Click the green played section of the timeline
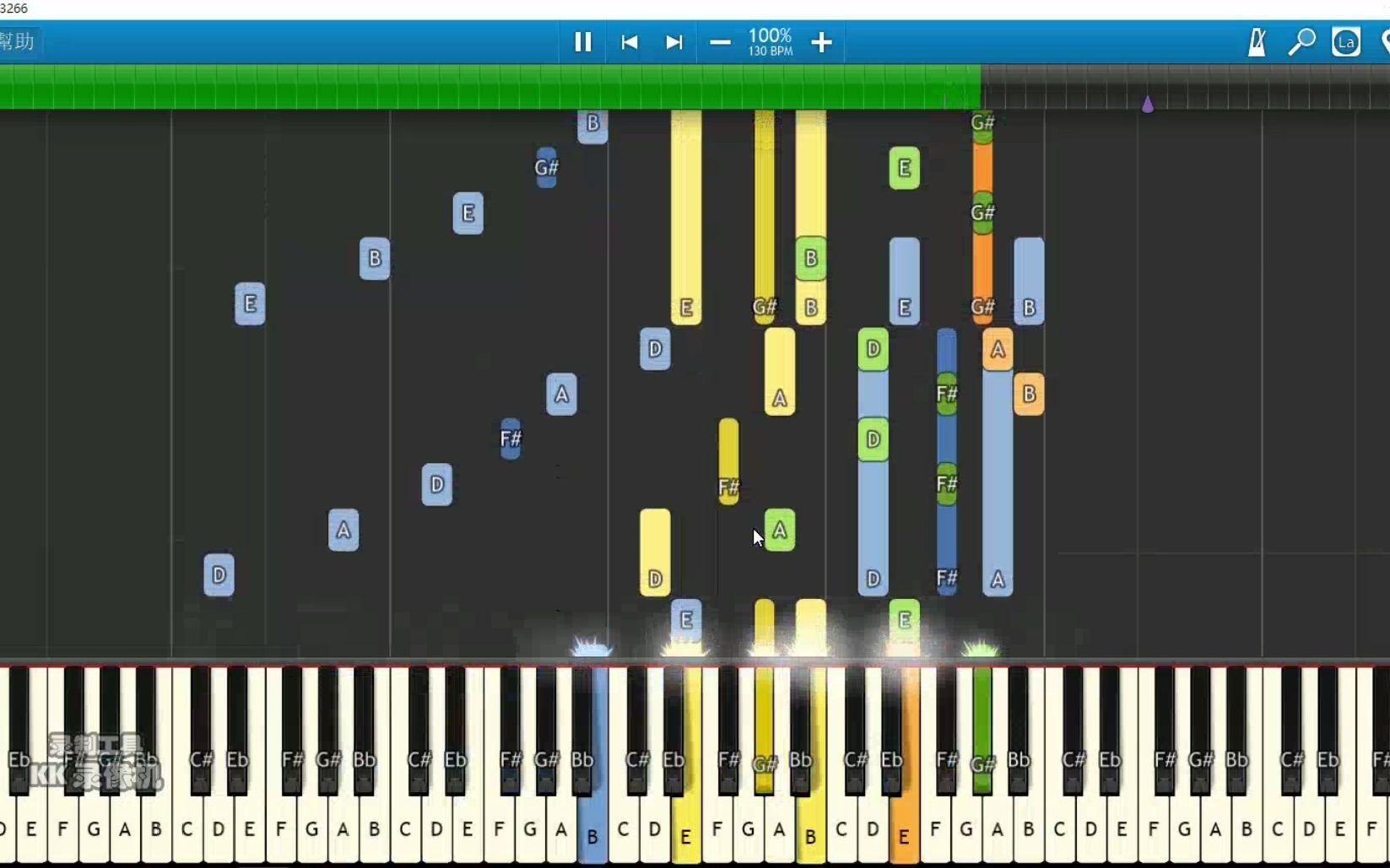Viewport: 1390px width, 868px height. 489,87
